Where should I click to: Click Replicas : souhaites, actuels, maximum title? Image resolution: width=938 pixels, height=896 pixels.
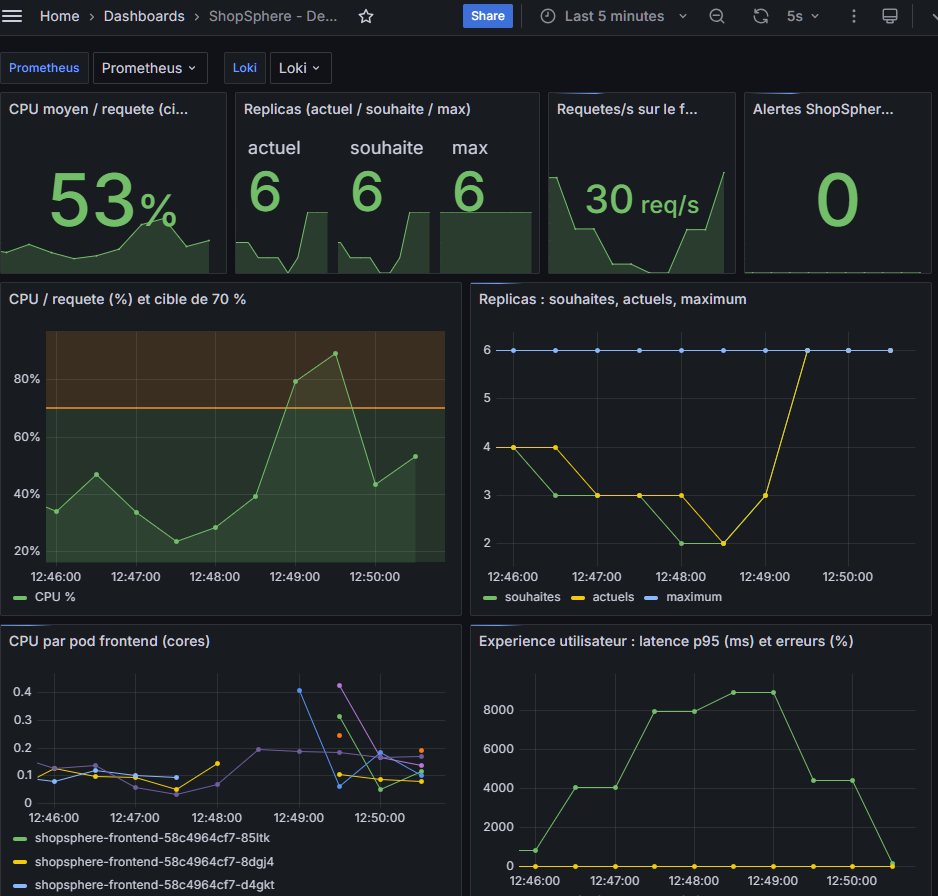point(613,299)
